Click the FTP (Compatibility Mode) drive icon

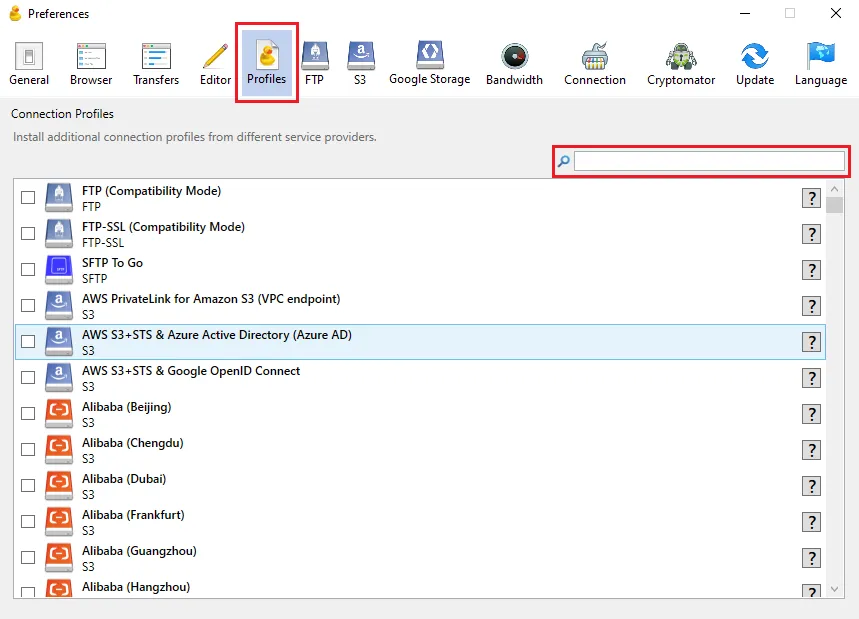tap(59, 197)
